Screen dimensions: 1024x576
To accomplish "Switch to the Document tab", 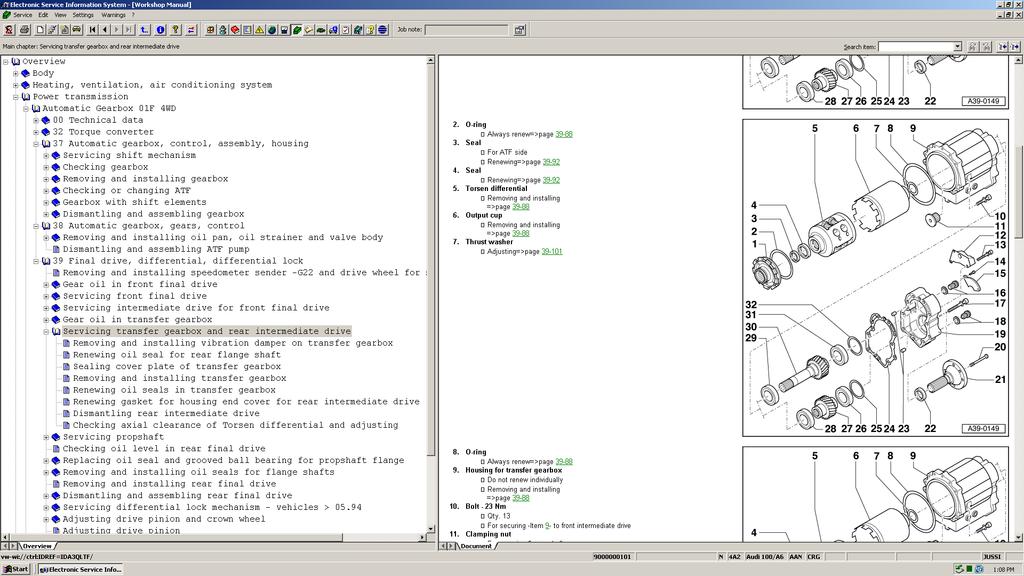I will (x=475, y=546).
